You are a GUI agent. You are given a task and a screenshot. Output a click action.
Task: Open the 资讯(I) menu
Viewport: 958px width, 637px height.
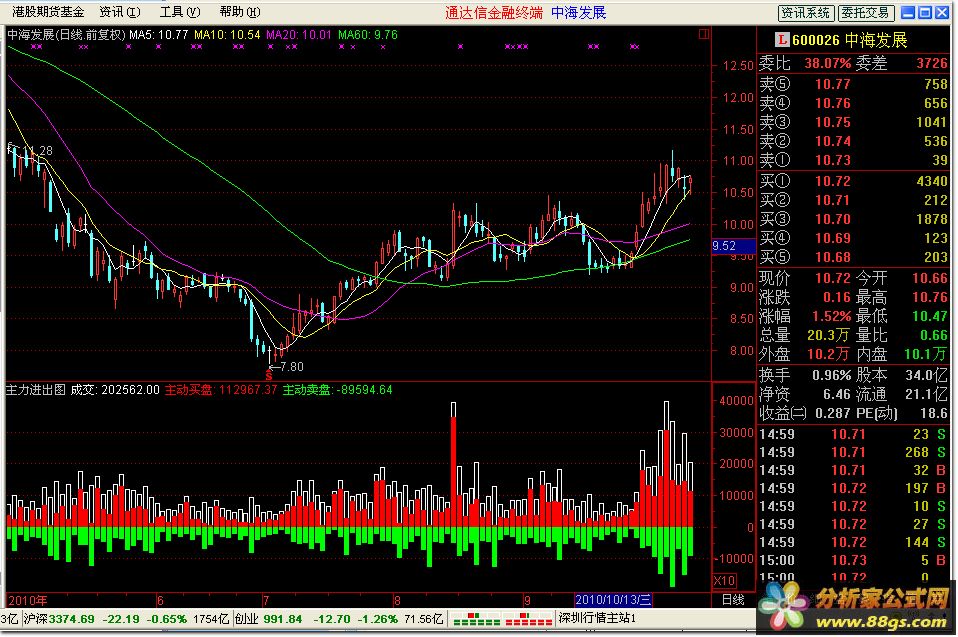(120, 12)
